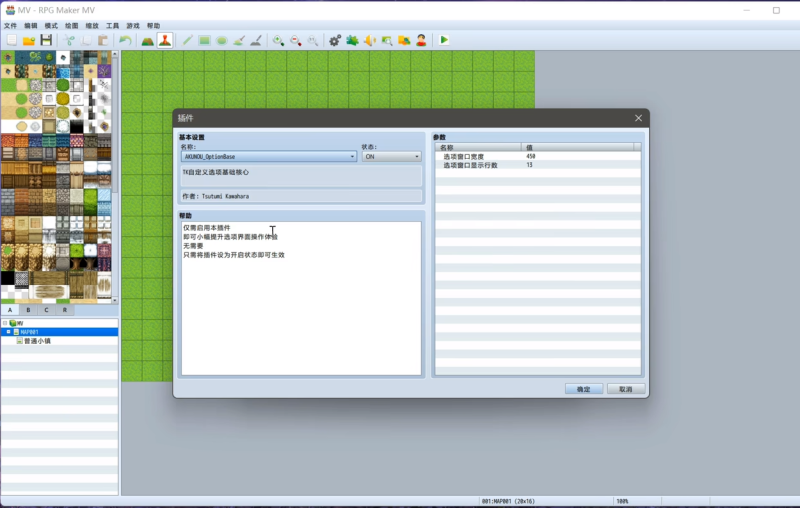Image resolution: width=800 pixels, height=508 pixels.
Task: Open the Resource Manager icon
Action: 404,40
